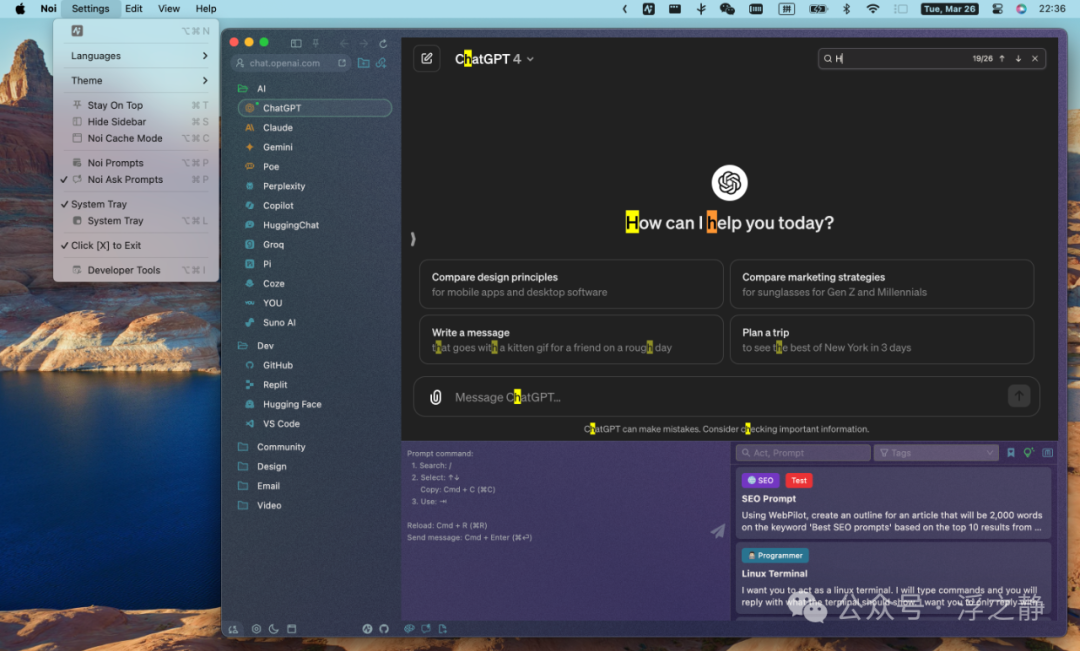Close the find-in-page search bar

coord(1035,59)
